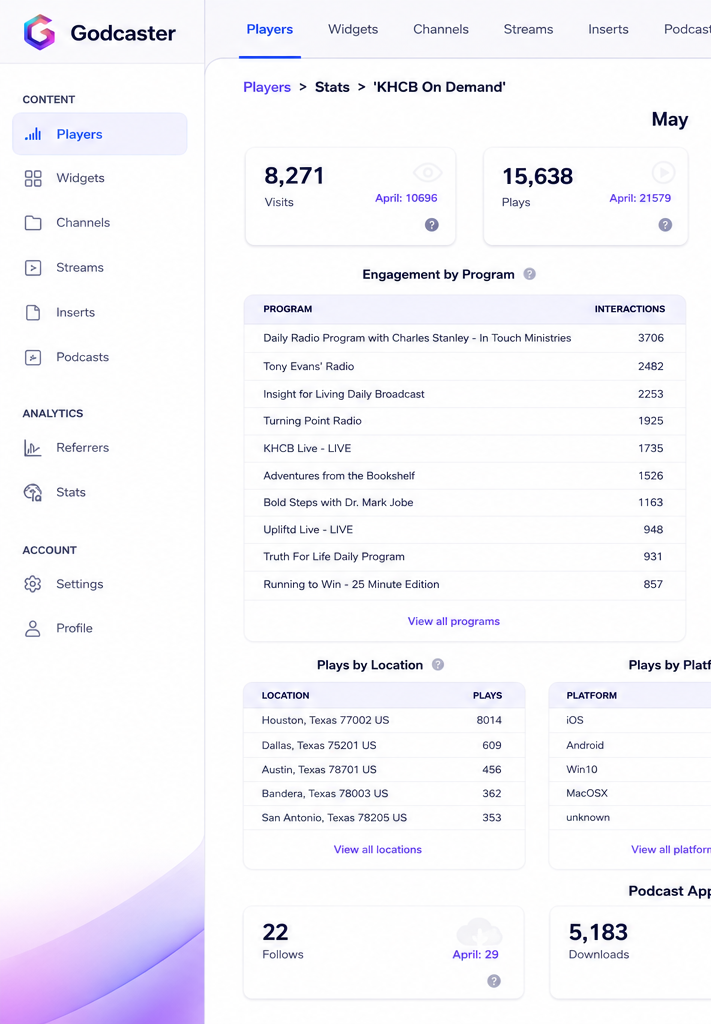Screen dimensions: 711x1024
Task: Click the Settings gear icon in sidebar
Action: click(33, 584)
